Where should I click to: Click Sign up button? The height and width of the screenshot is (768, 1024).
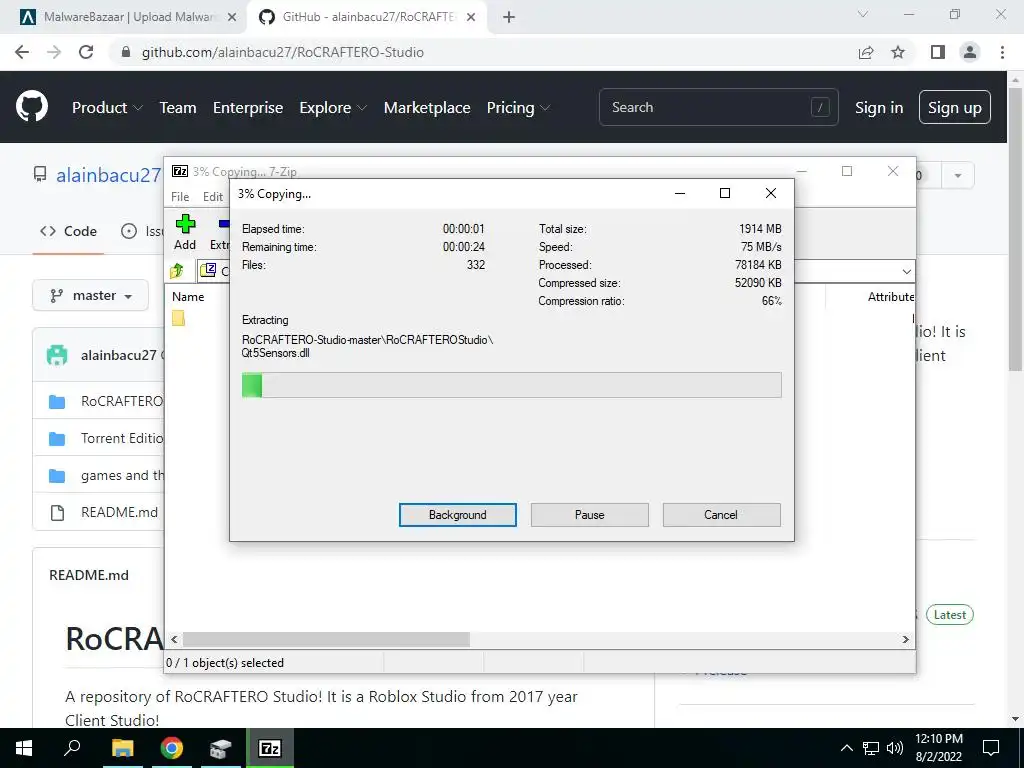point(955,108)
